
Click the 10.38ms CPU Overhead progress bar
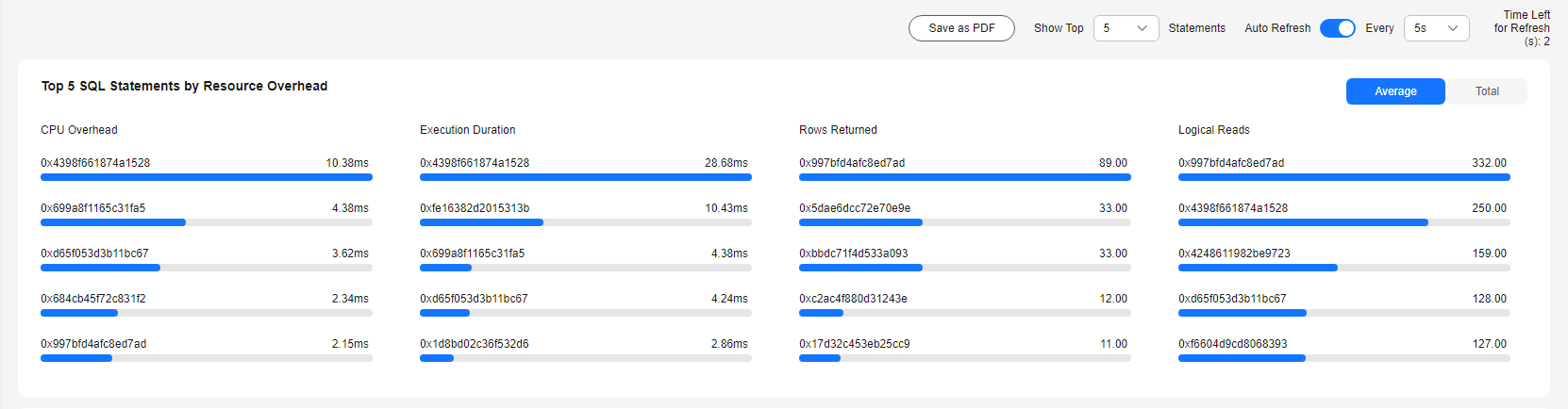pos(206,177)
